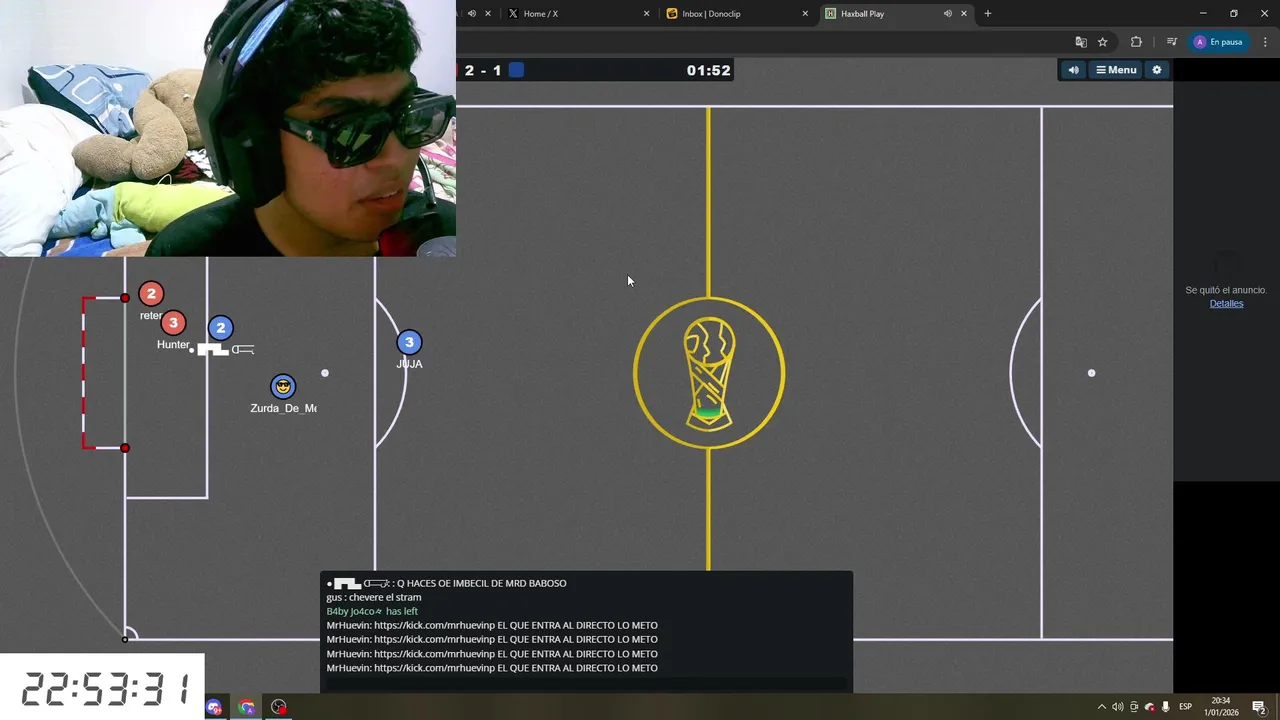This screenshot has height=720, width=1280.
Task: Show hidden system tray icons
Action: 1102,707
